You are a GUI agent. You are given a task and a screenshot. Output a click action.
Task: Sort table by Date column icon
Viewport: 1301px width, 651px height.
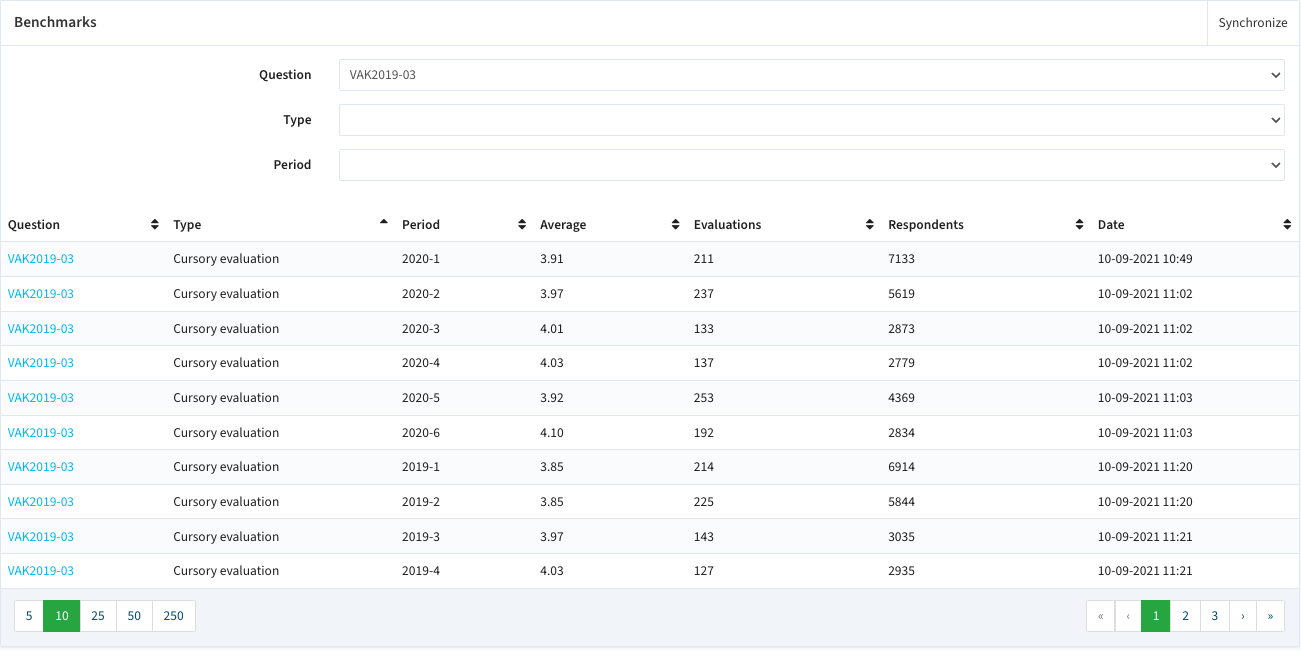pyautogui.click(x=1287, y=225)
